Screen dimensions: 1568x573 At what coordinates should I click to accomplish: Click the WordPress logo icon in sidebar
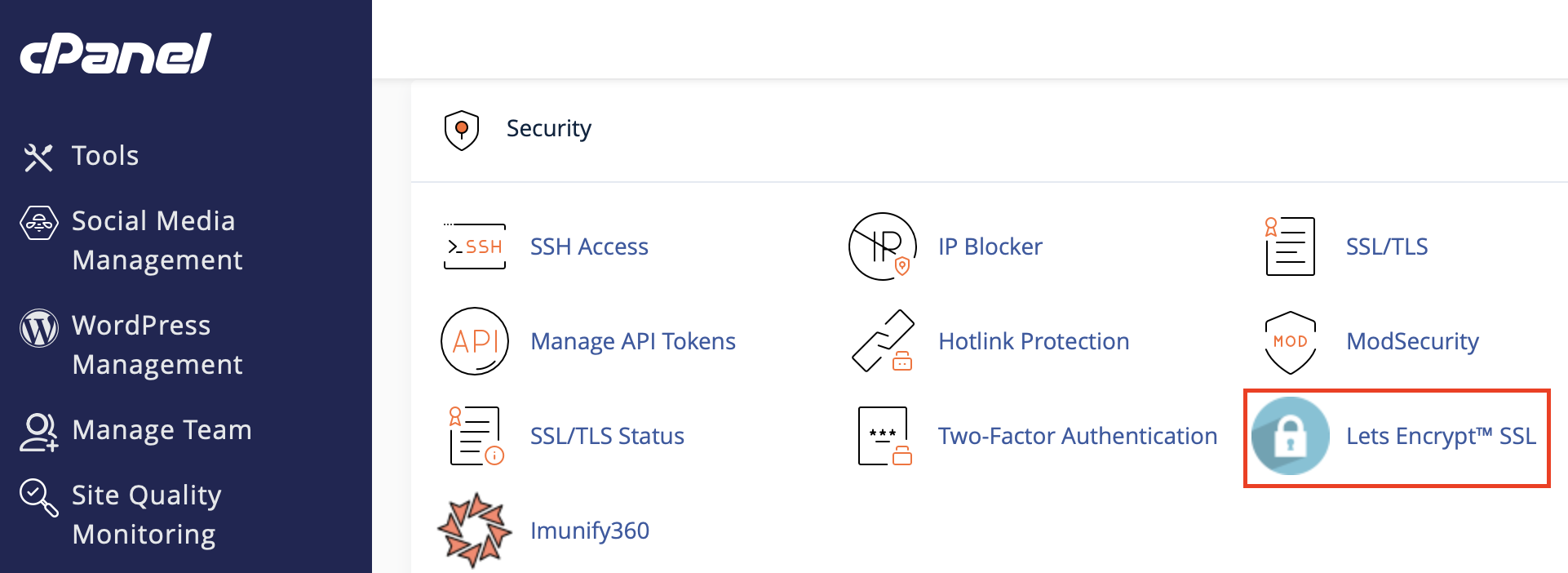39,328
